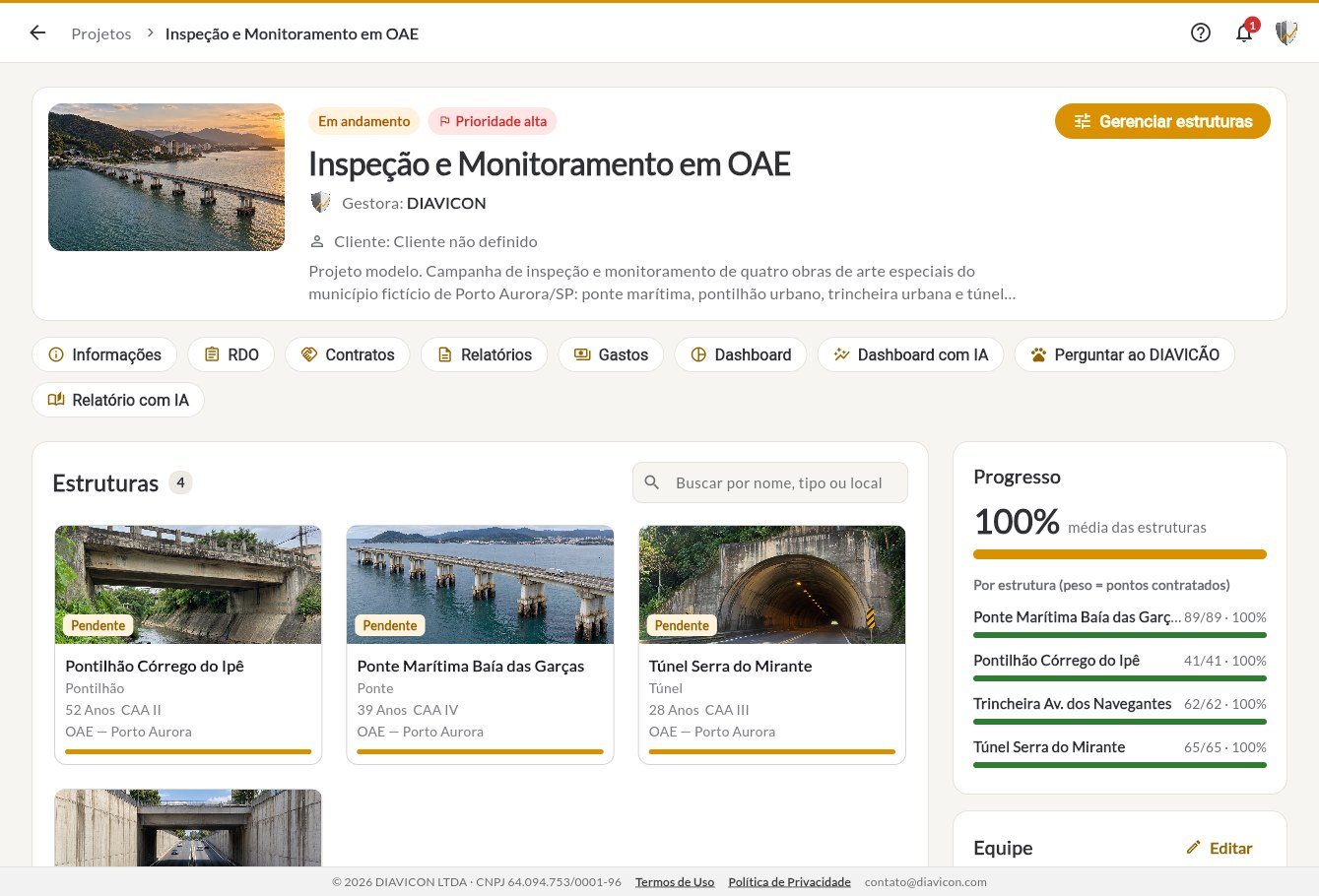This screenshot has height=896, width=1319.
Task: Open Pontilhão Córrego do Ipê card photo
Action: (x=188, y=585)
